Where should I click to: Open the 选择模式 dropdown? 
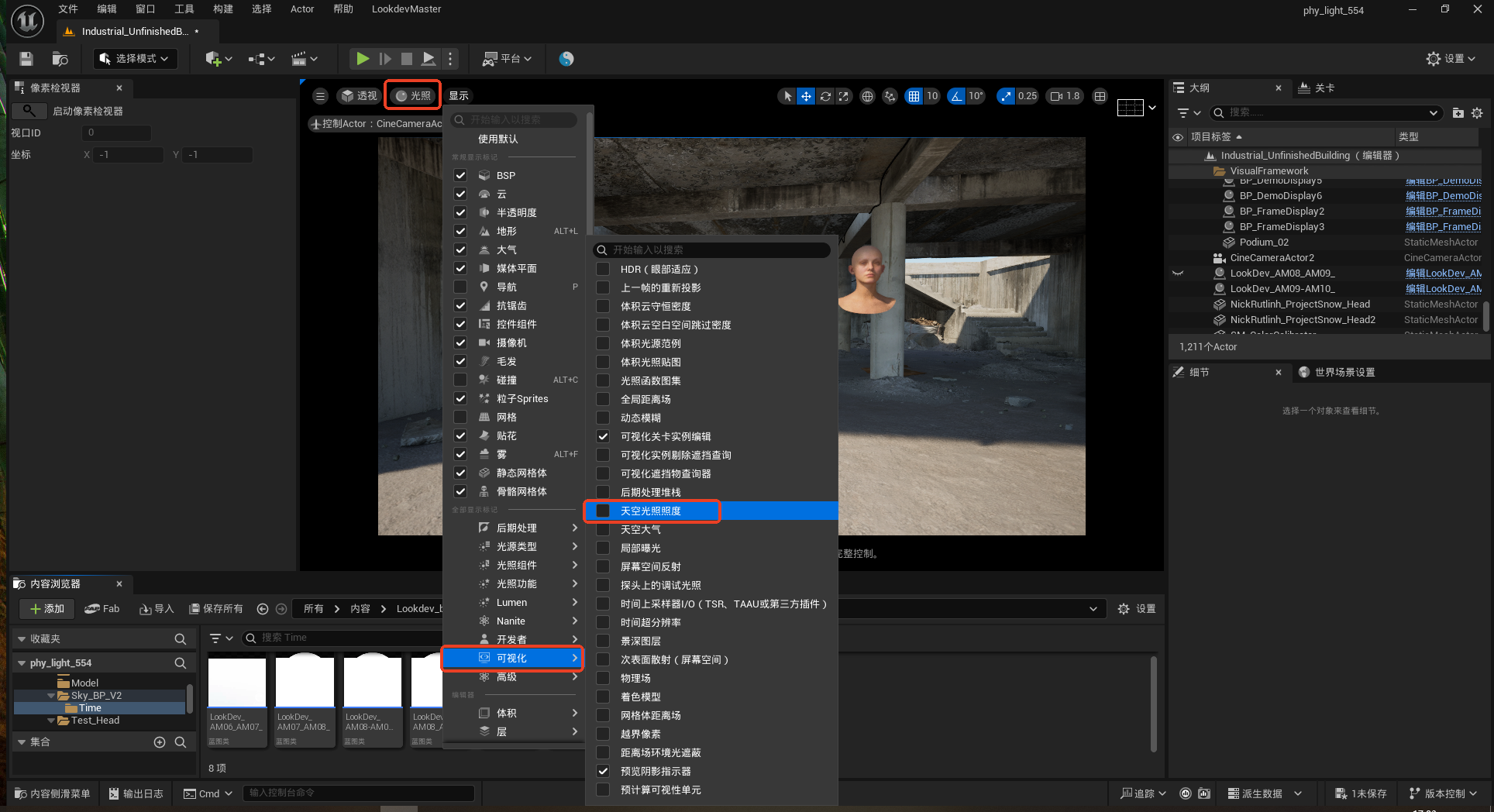click(x=135, y=59)
